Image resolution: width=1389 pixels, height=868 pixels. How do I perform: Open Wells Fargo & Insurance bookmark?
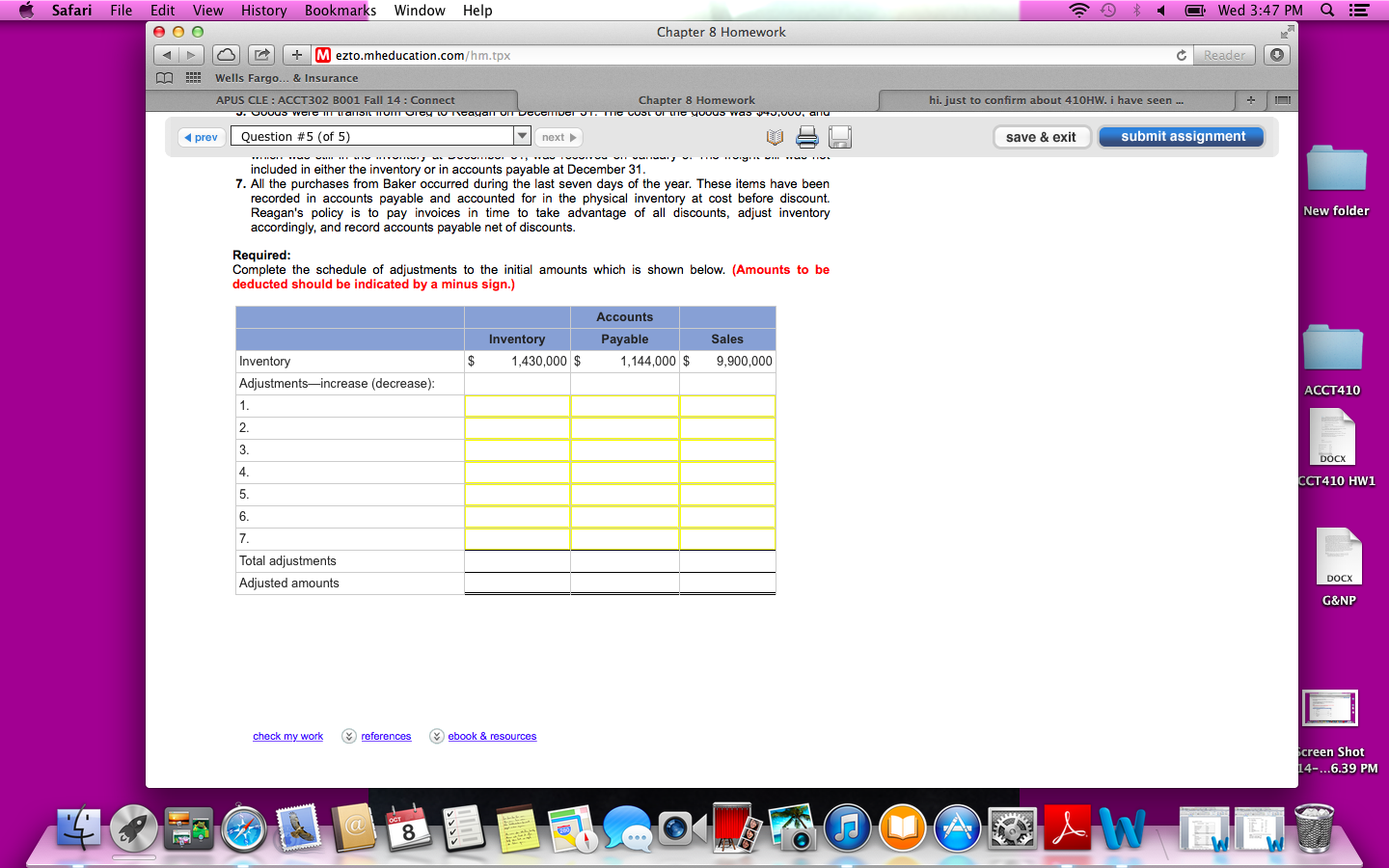(286, 78)
